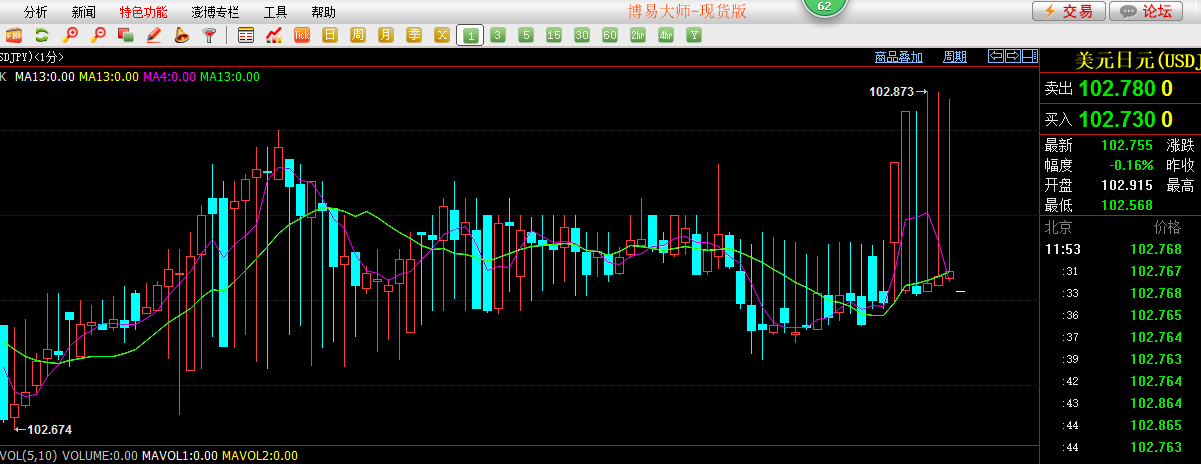
Task: Open the quote list table icon
Action: 246,36
